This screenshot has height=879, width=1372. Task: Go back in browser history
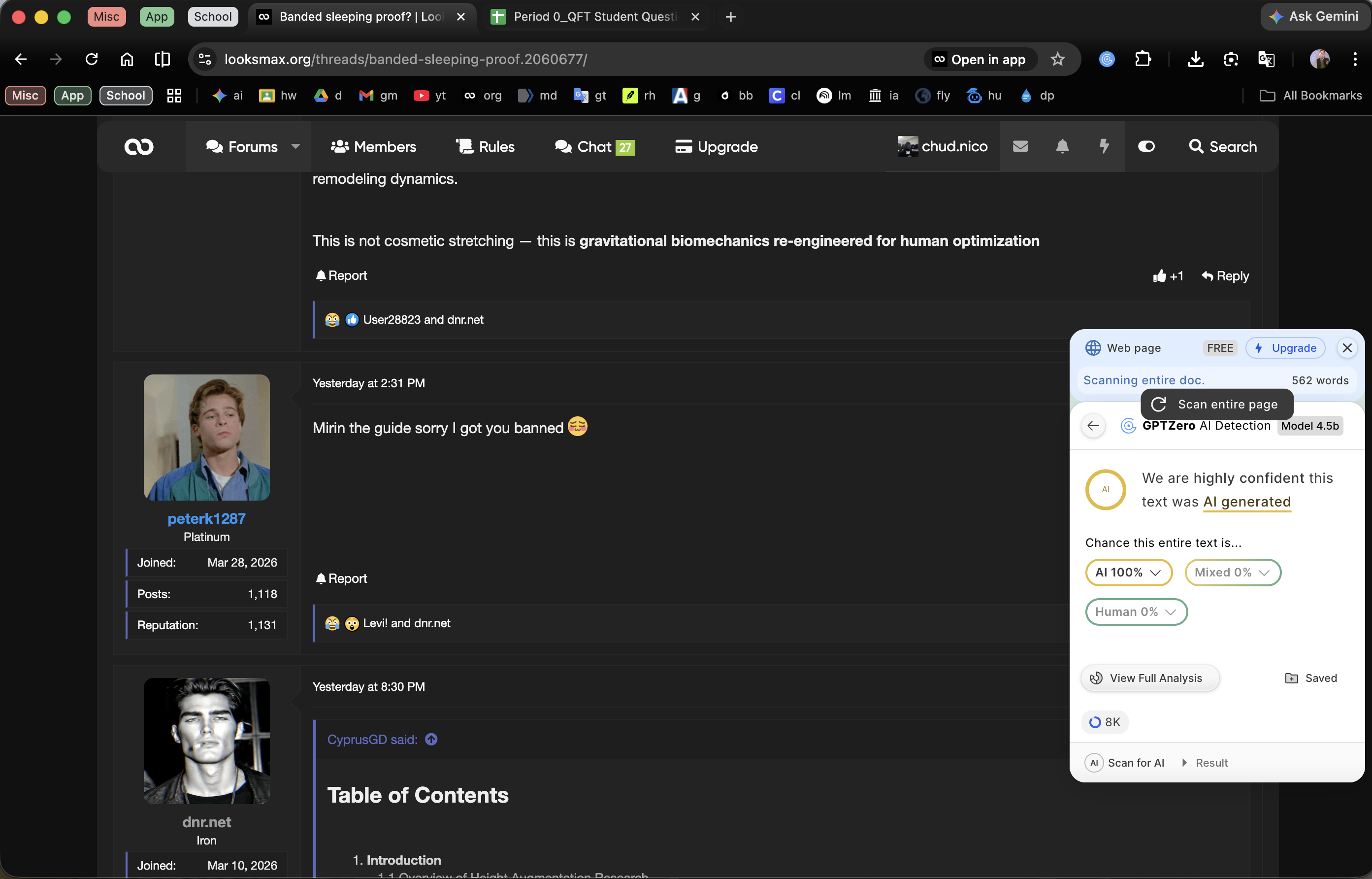(21, 59)
